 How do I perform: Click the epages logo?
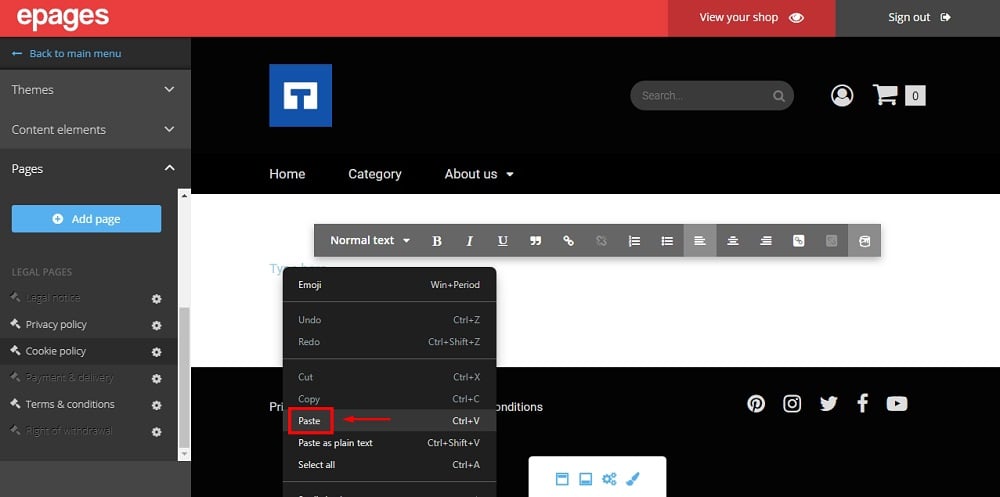click(62, 17)
